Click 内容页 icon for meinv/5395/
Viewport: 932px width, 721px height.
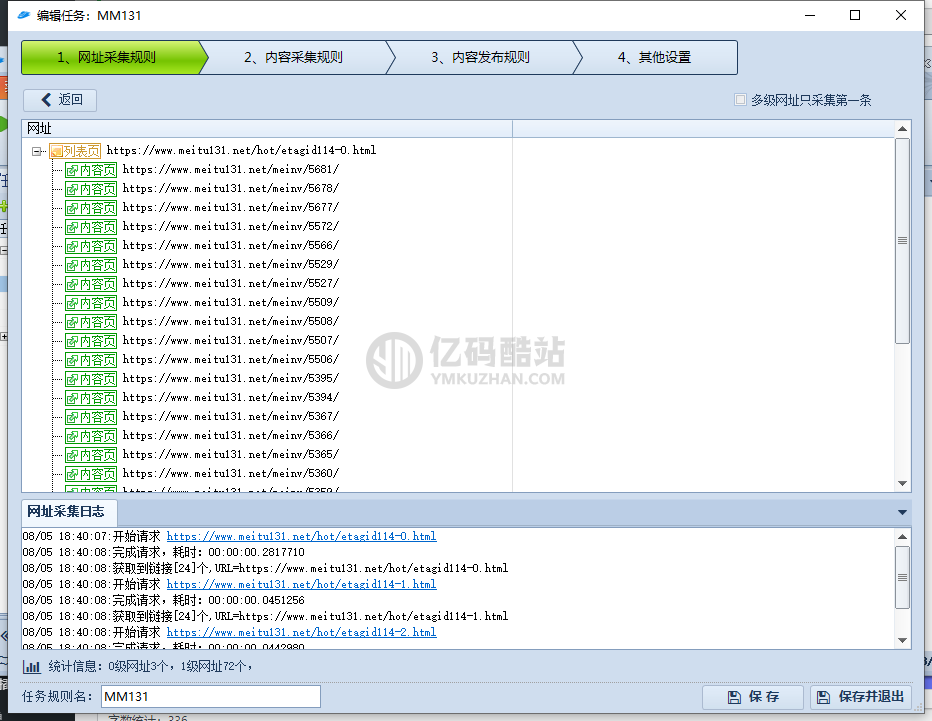click(x=91, y=379)
